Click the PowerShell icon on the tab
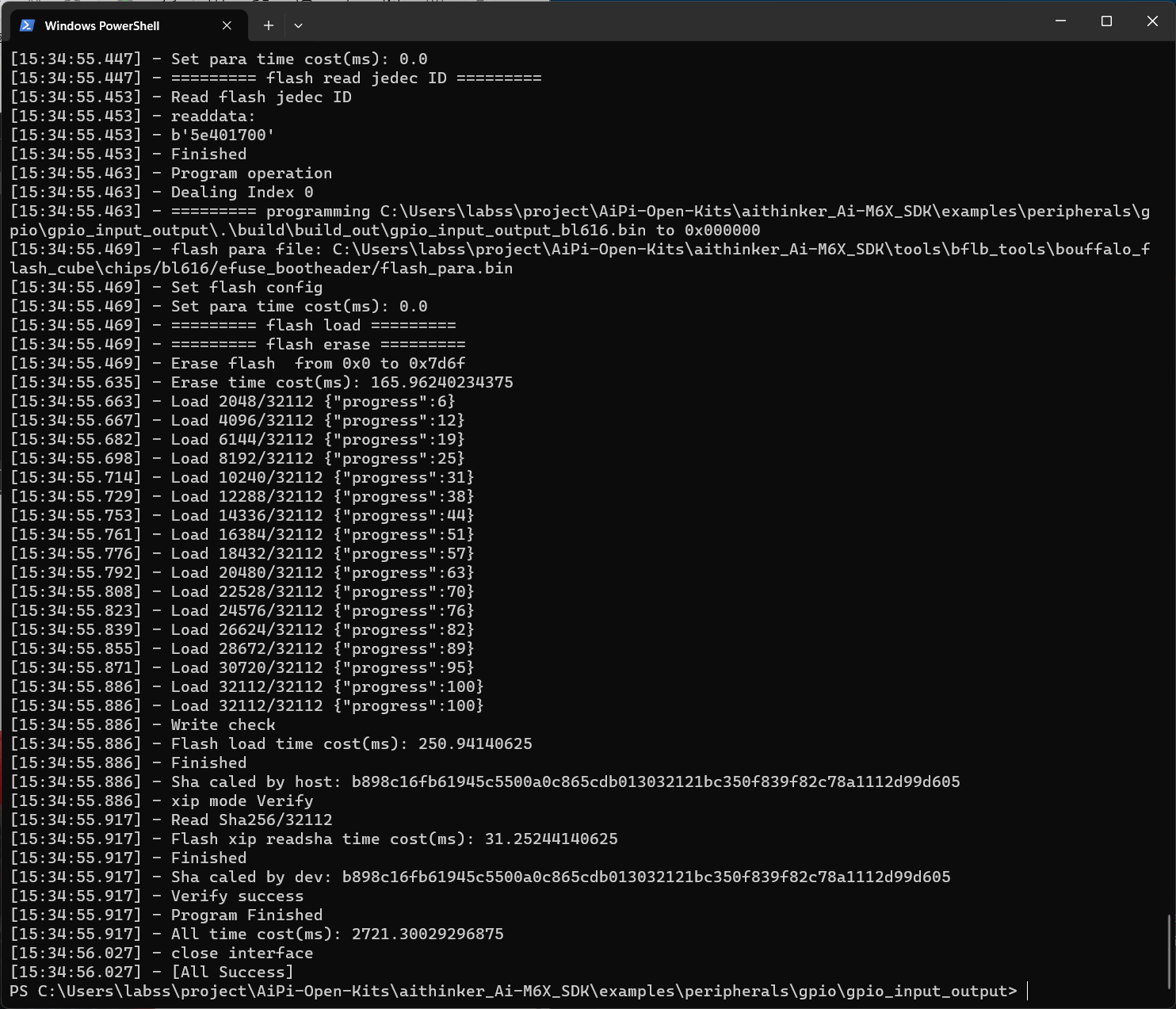The height and width of the screenshot is (1009, 1176). (27, 25)
